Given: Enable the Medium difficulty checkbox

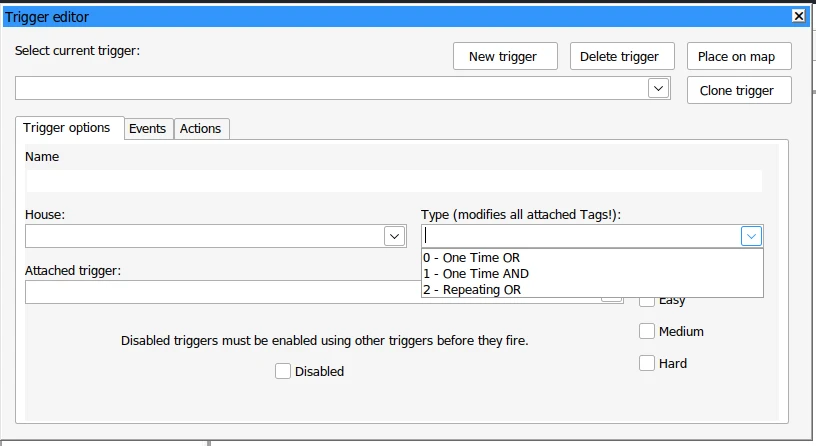Looking at the screenshot, I should point(647,331).
